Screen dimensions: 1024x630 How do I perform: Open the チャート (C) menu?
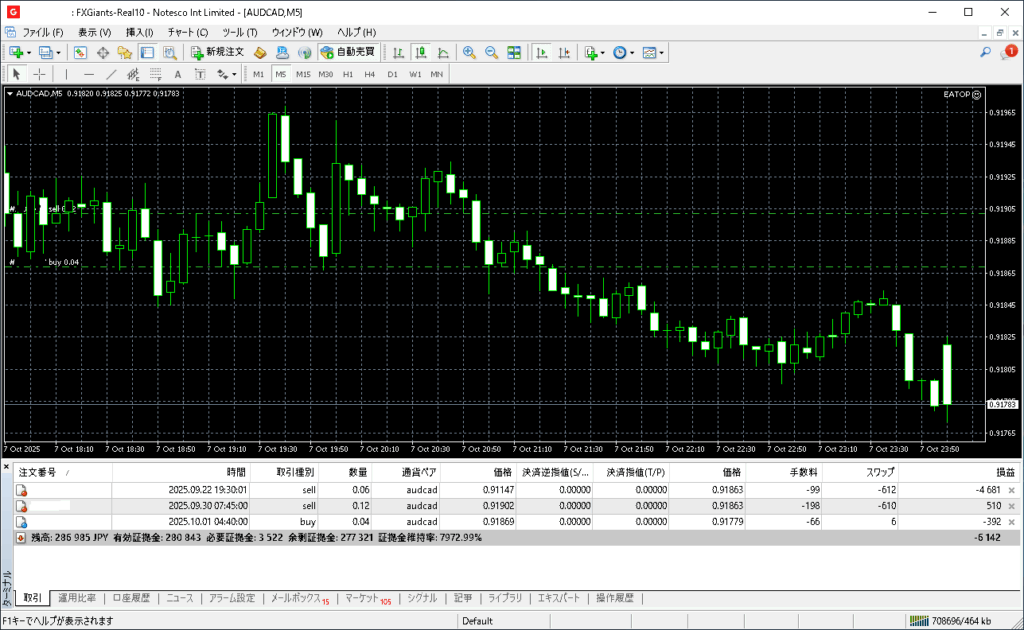point(187,32)
